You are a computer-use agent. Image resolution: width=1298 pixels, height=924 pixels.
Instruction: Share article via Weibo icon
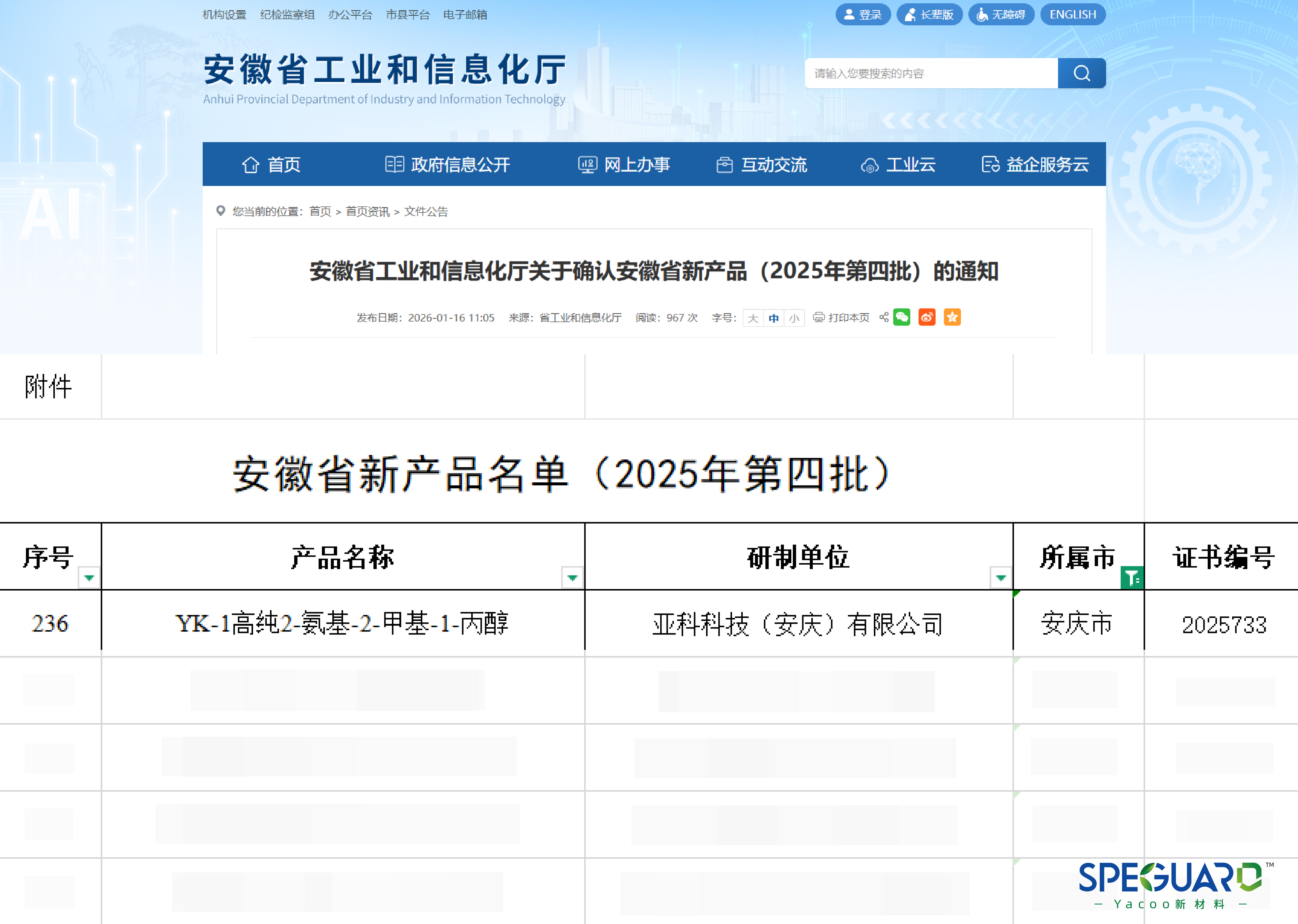[927, 318]
